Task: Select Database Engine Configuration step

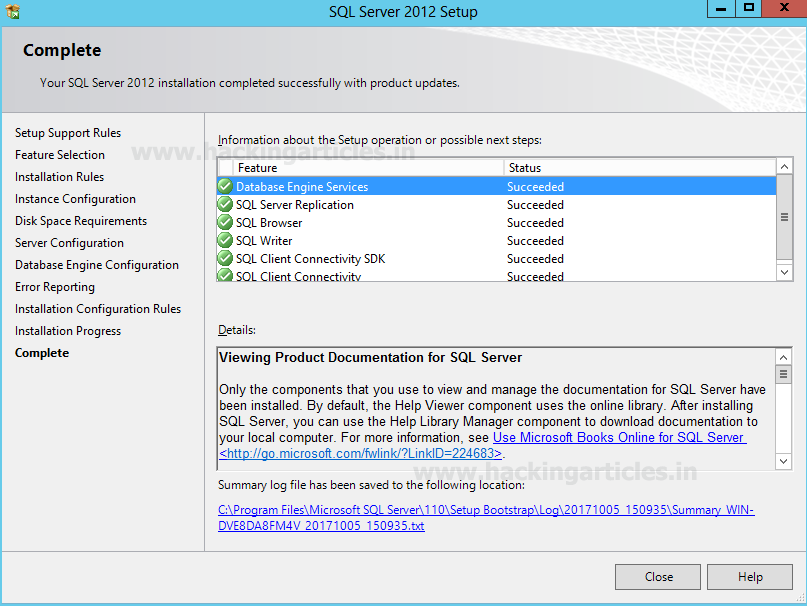Action: click(97, 265)
